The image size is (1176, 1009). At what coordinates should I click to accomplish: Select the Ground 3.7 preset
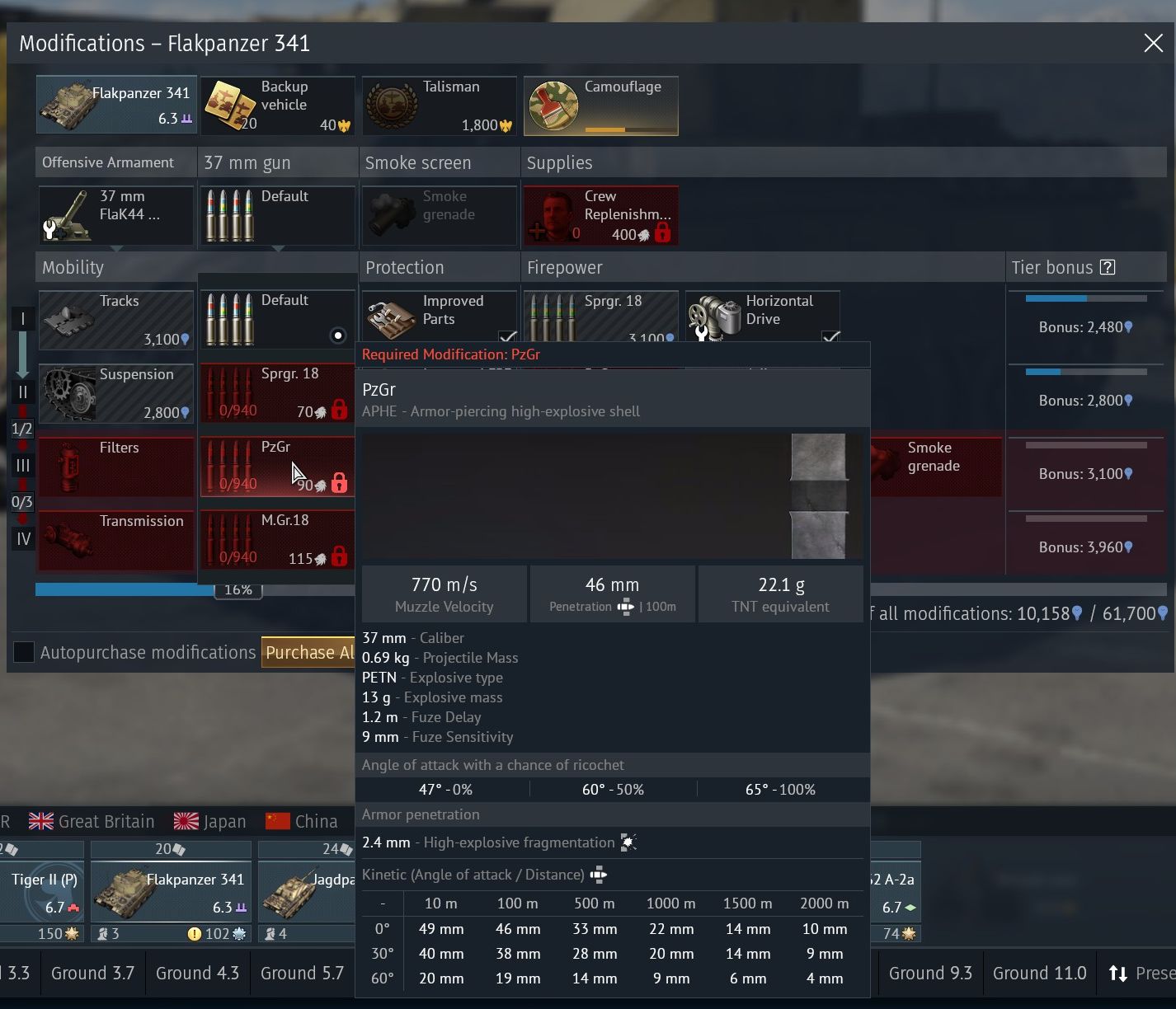[92, 973]
